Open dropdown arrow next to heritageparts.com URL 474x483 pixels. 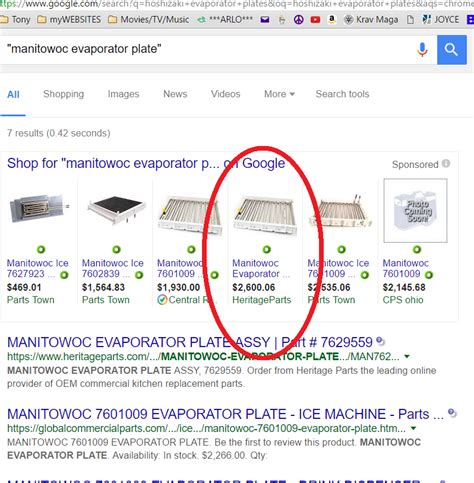pyautogui.click(x=407, y=356)
